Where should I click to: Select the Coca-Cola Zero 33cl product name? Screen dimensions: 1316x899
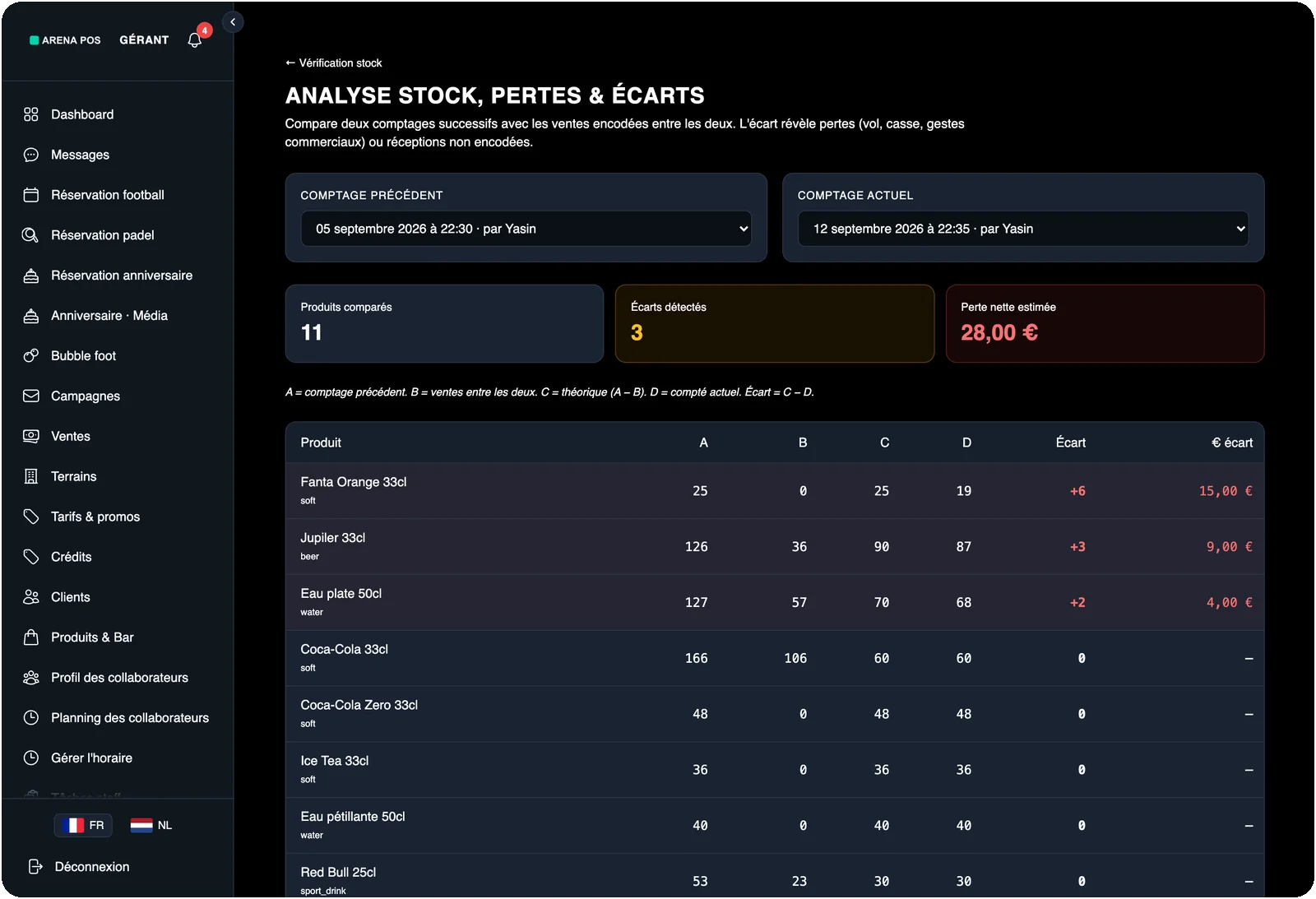coord(359,705)
